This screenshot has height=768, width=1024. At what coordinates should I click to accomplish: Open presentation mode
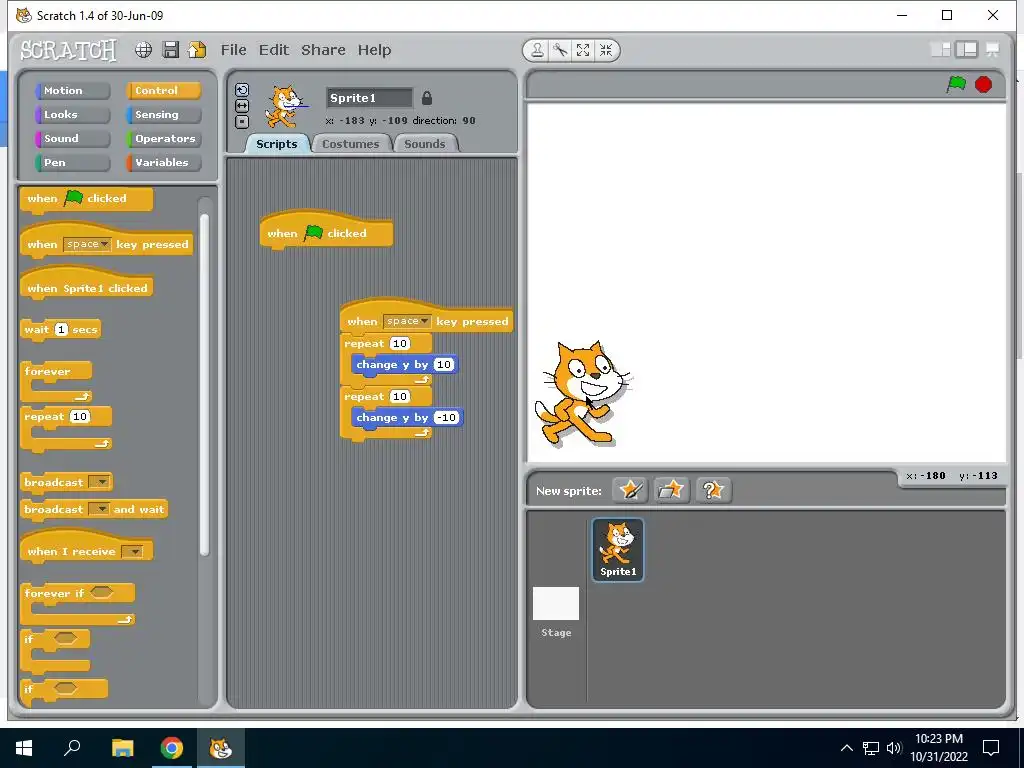pos(993,50)
